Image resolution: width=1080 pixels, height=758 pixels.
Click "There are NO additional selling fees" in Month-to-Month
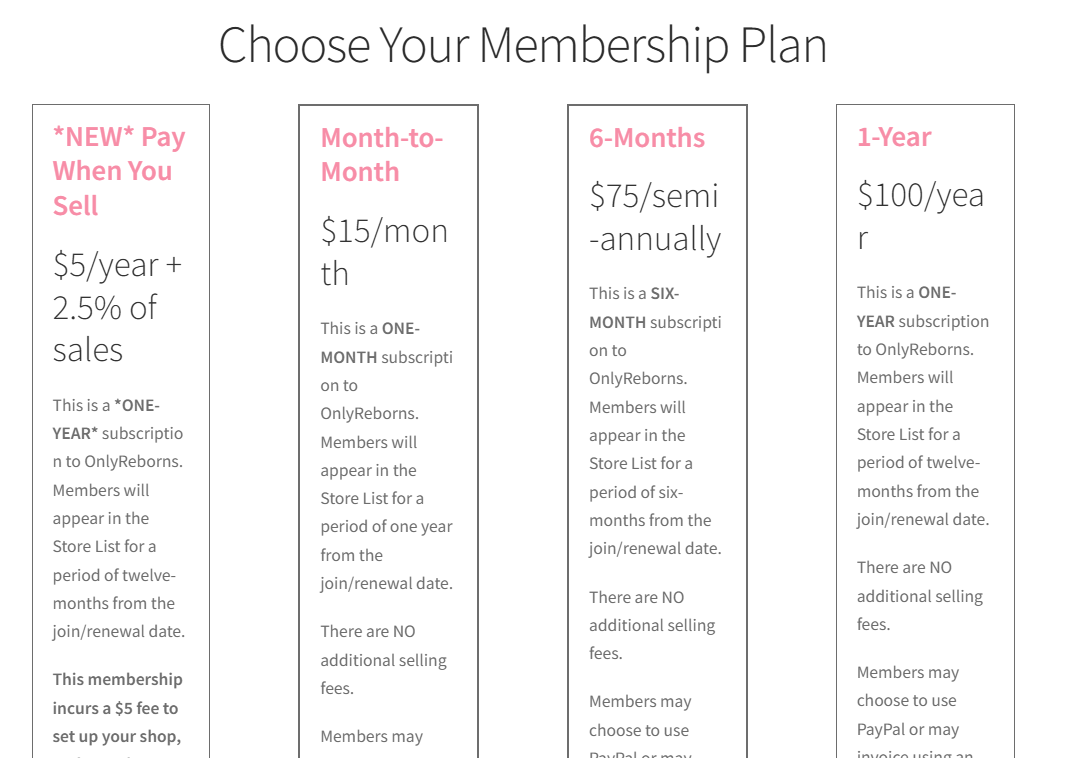(x=383, y=659)
